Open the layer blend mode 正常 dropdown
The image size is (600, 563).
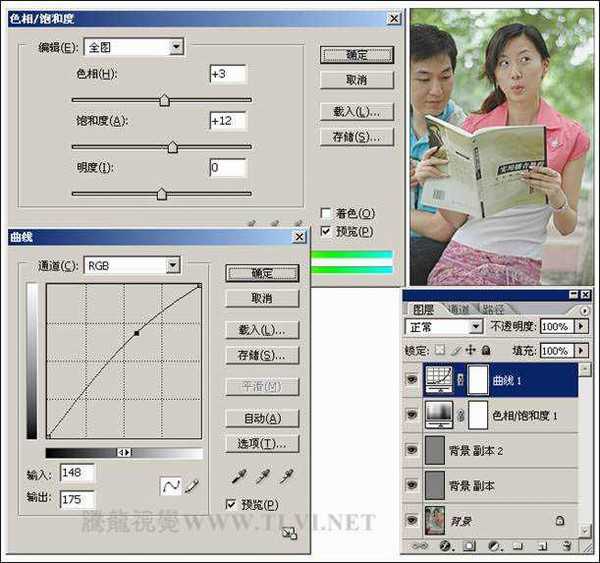point(476,327)
